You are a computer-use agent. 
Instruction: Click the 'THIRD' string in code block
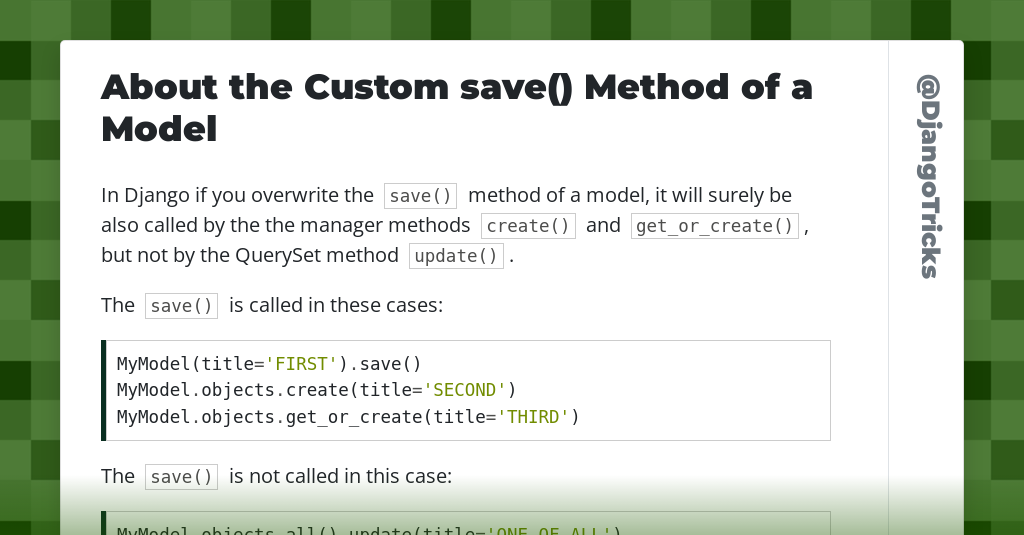point(534,417)
